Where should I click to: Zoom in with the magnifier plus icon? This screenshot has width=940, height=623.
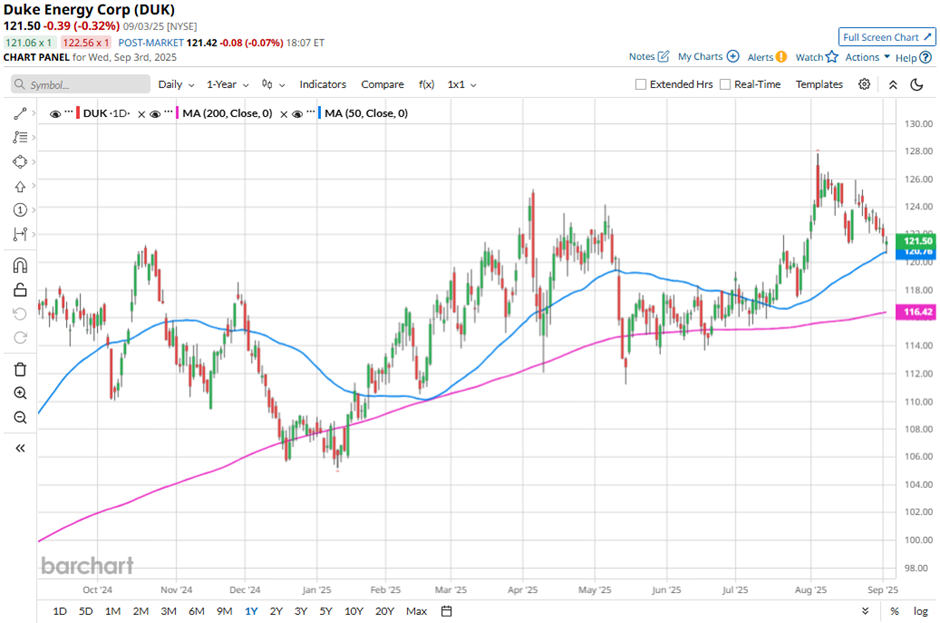[20, 393]
